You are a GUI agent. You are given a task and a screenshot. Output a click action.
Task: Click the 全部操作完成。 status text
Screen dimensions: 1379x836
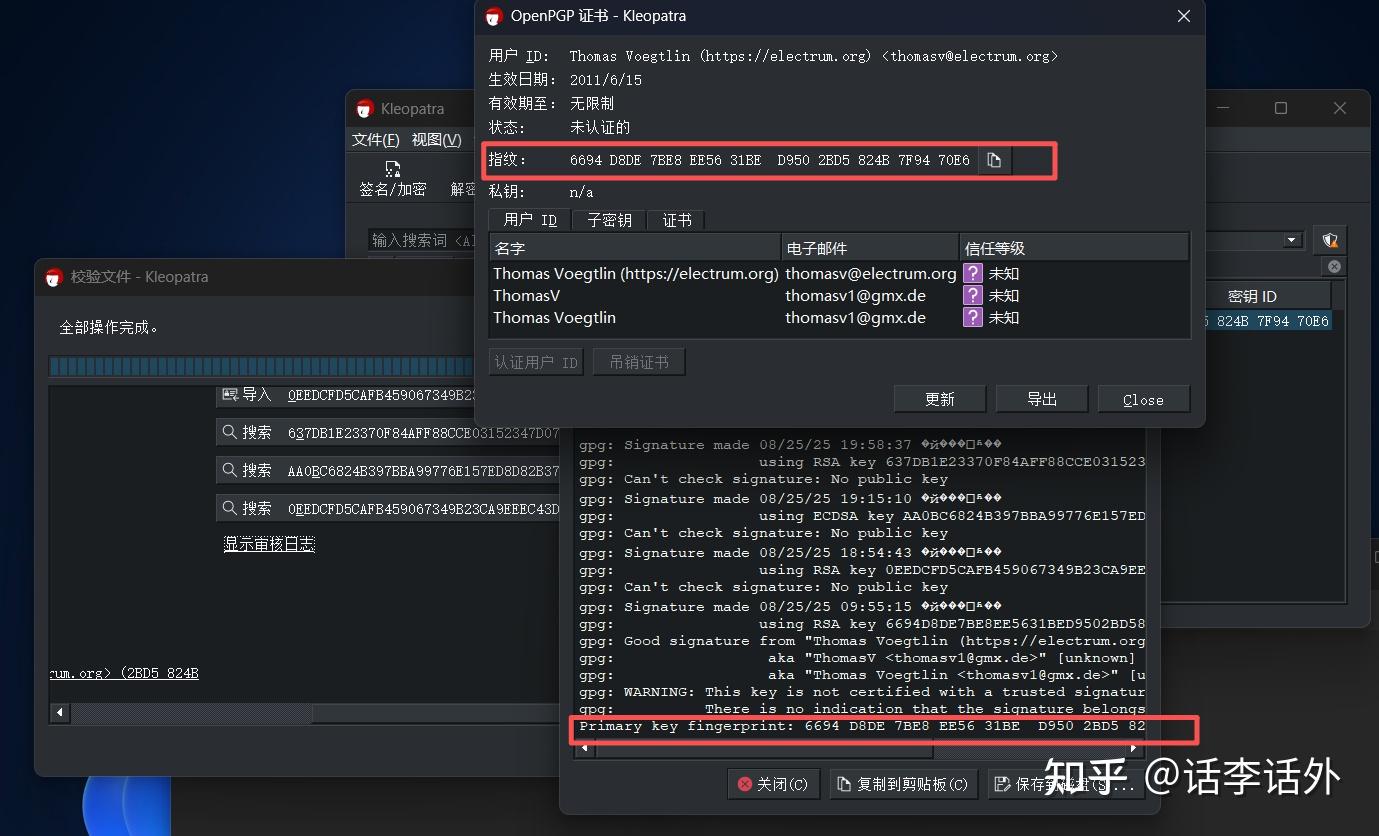(109, 327)
